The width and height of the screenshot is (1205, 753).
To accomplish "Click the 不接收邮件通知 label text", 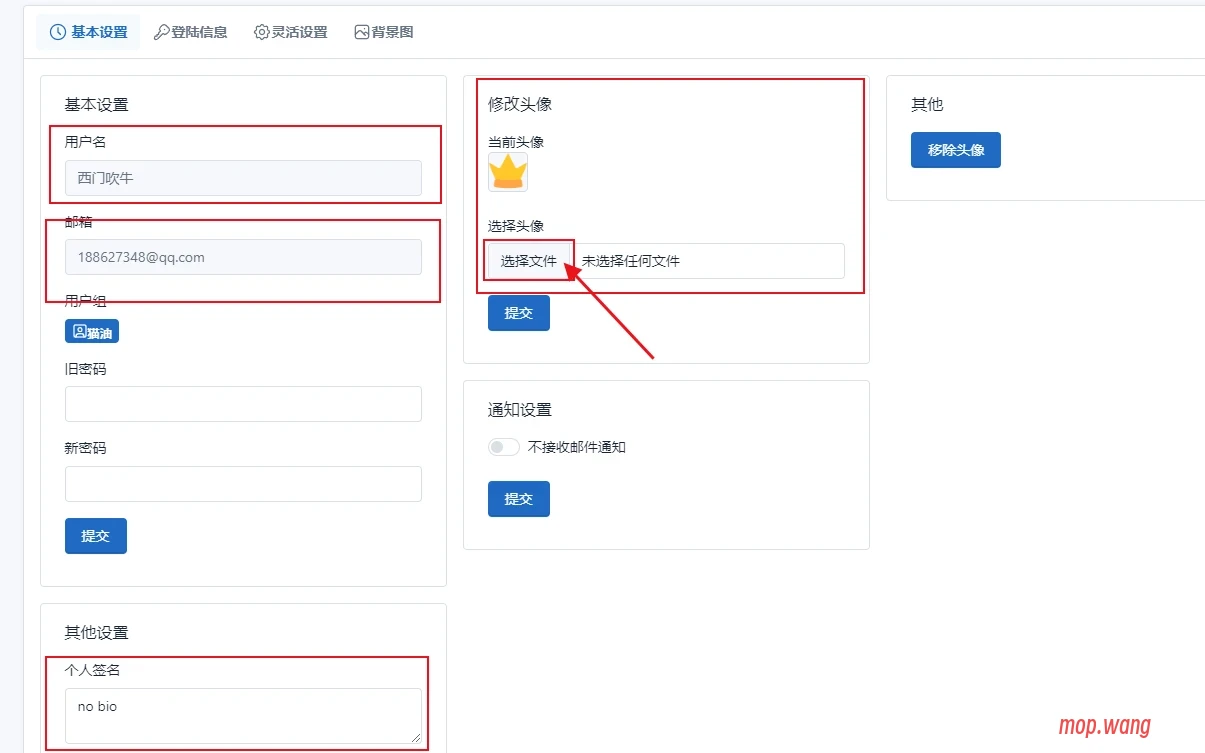I will 576,447.
